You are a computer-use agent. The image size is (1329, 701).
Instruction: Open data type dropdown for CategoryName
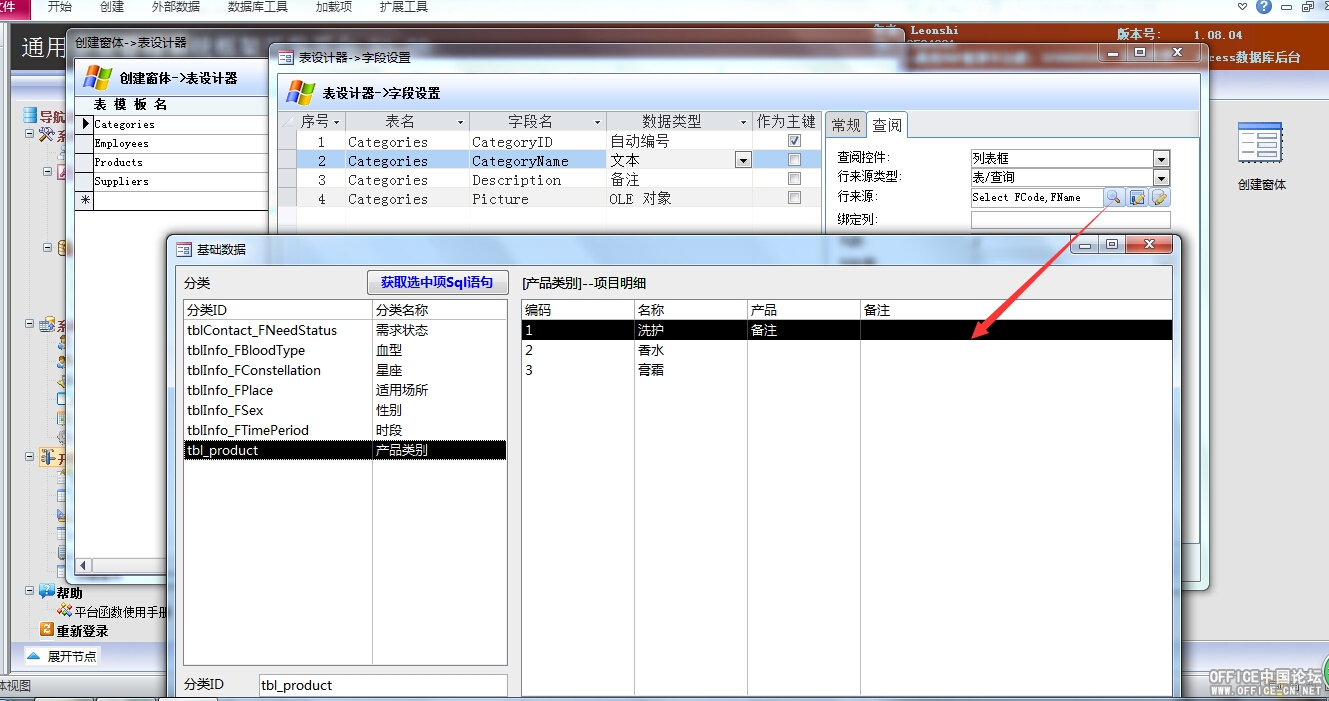[x=743, y=160]
